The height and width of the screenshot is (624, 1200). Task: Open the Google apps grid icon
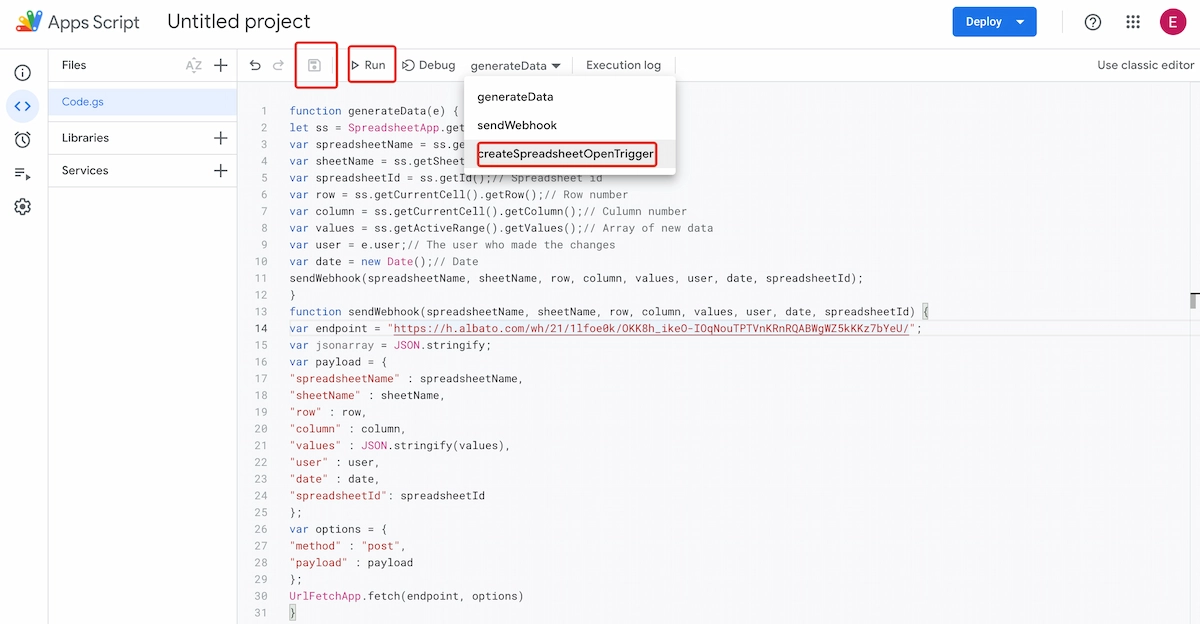click(x=1133, y=22)
